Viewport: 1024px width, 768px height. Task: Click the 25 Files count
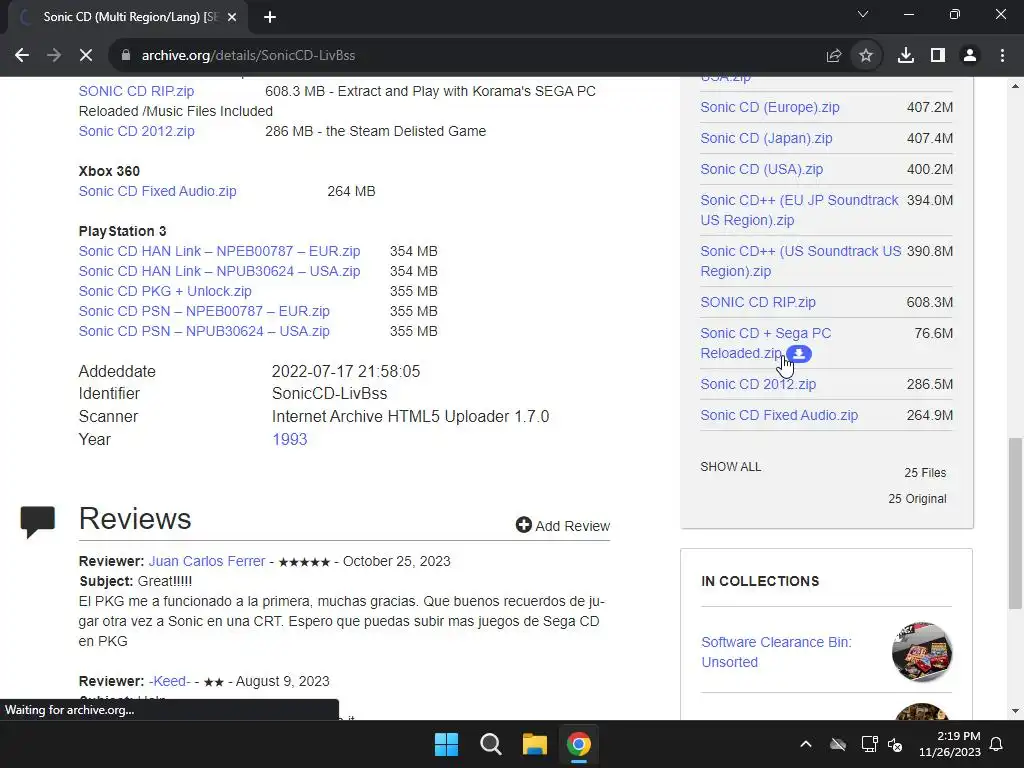coord(925,472)
